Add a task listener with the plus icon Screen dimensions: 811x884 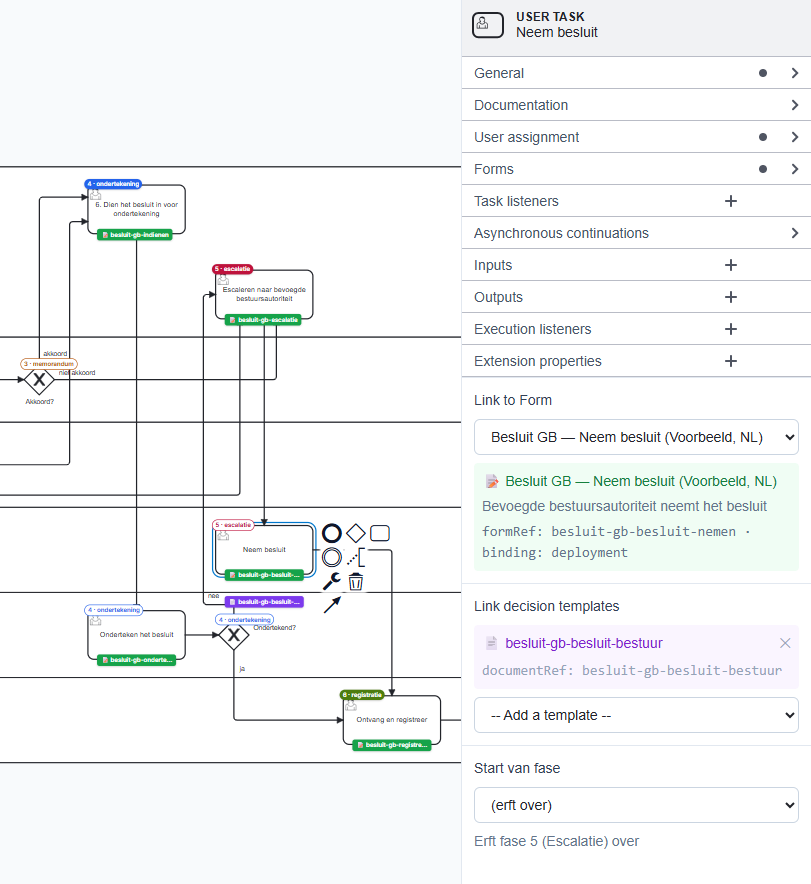pyautogui.click(x=730, y=201)
